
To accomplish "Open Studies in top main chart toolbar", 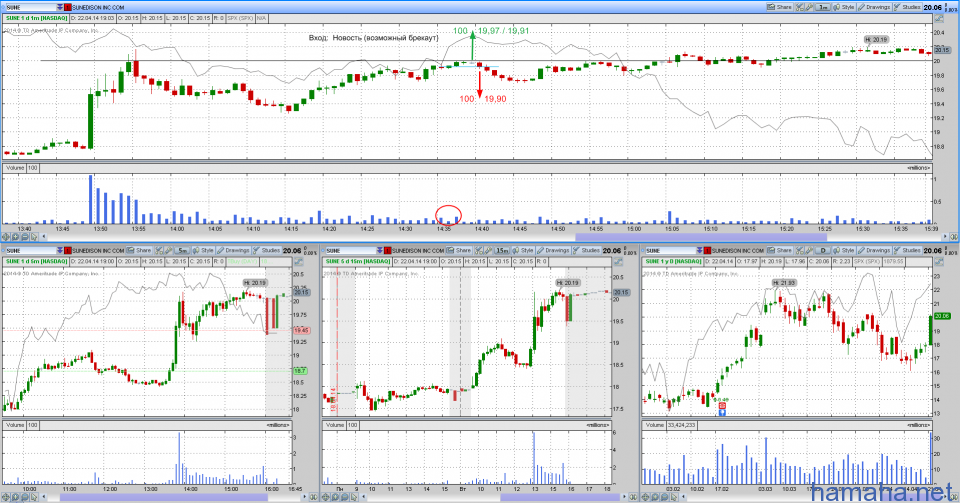I will pos(908,6).
